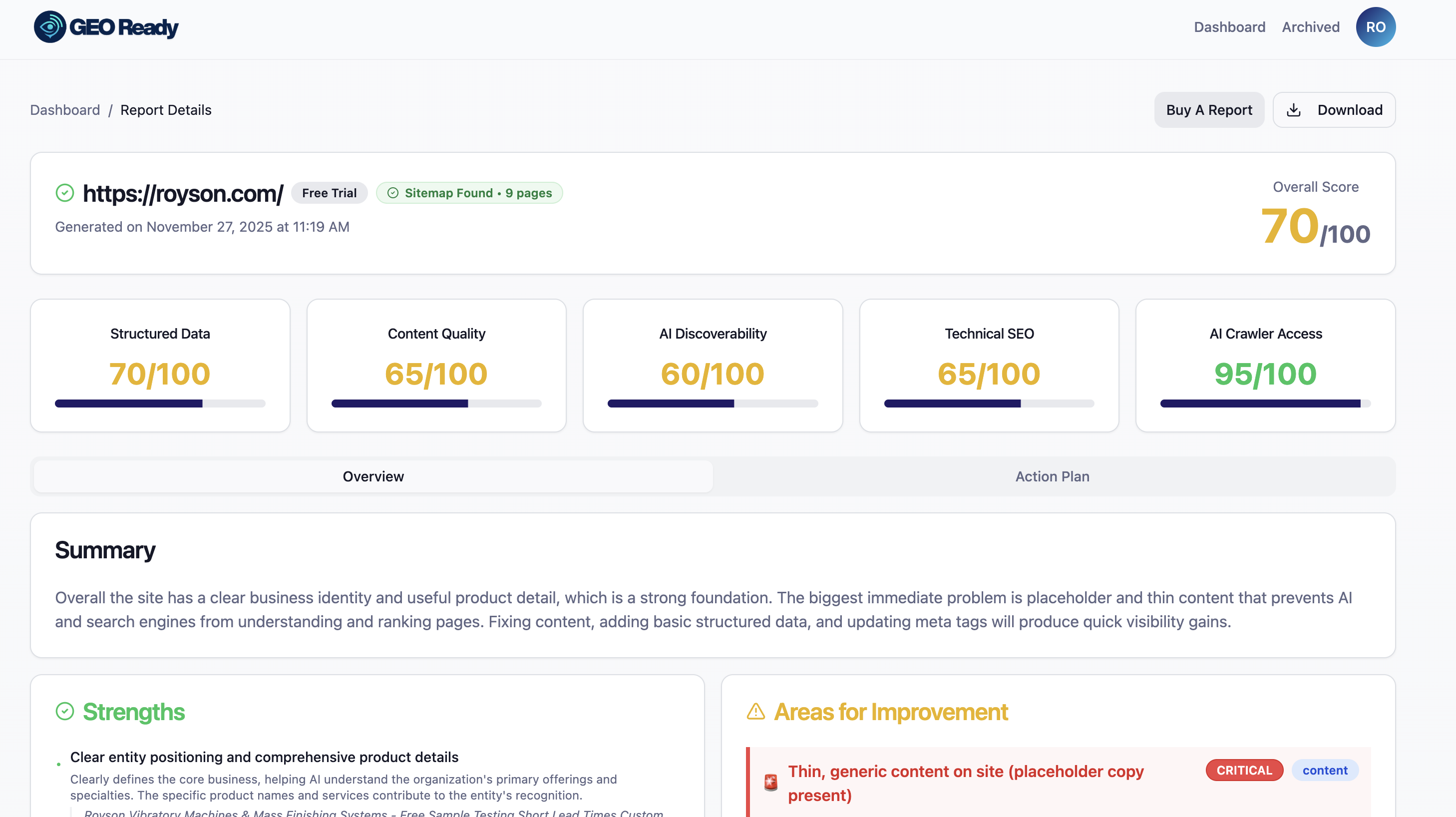Image resolution: width=1456 pixels, height=817 pixels.
Task: Click green checkmark beside royson.com URL
Action: coord(65,193)
